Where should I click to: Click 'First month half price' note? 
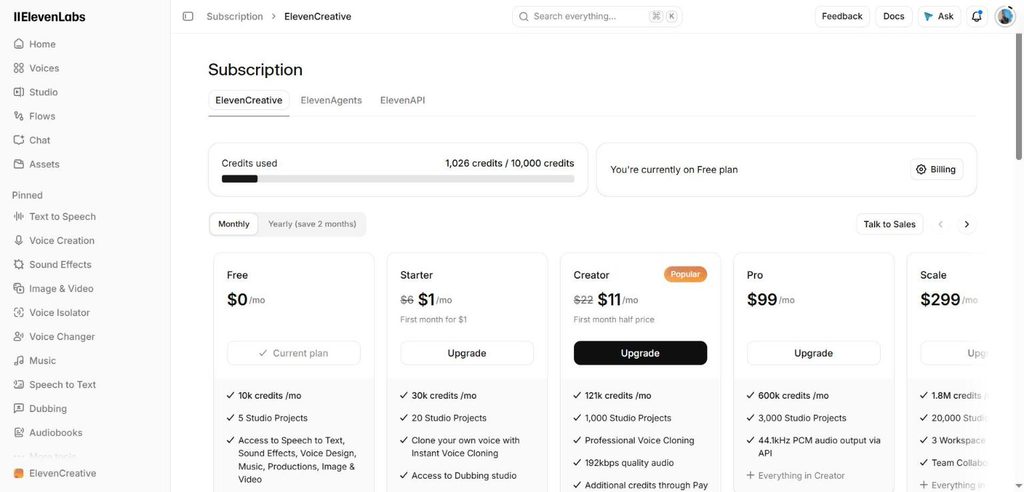click(614, 320)
